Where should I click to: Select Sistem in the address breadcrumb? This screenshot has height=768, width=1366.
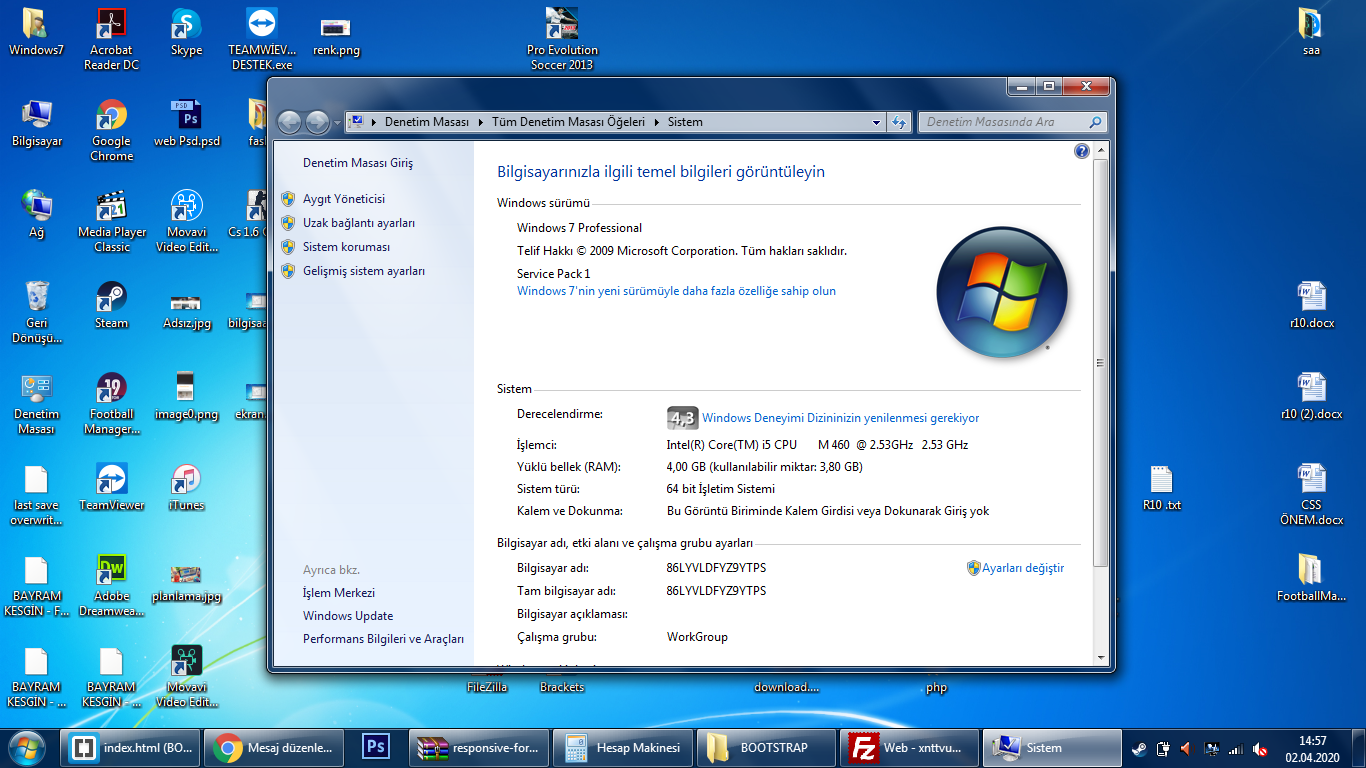[x=685, y=122]
